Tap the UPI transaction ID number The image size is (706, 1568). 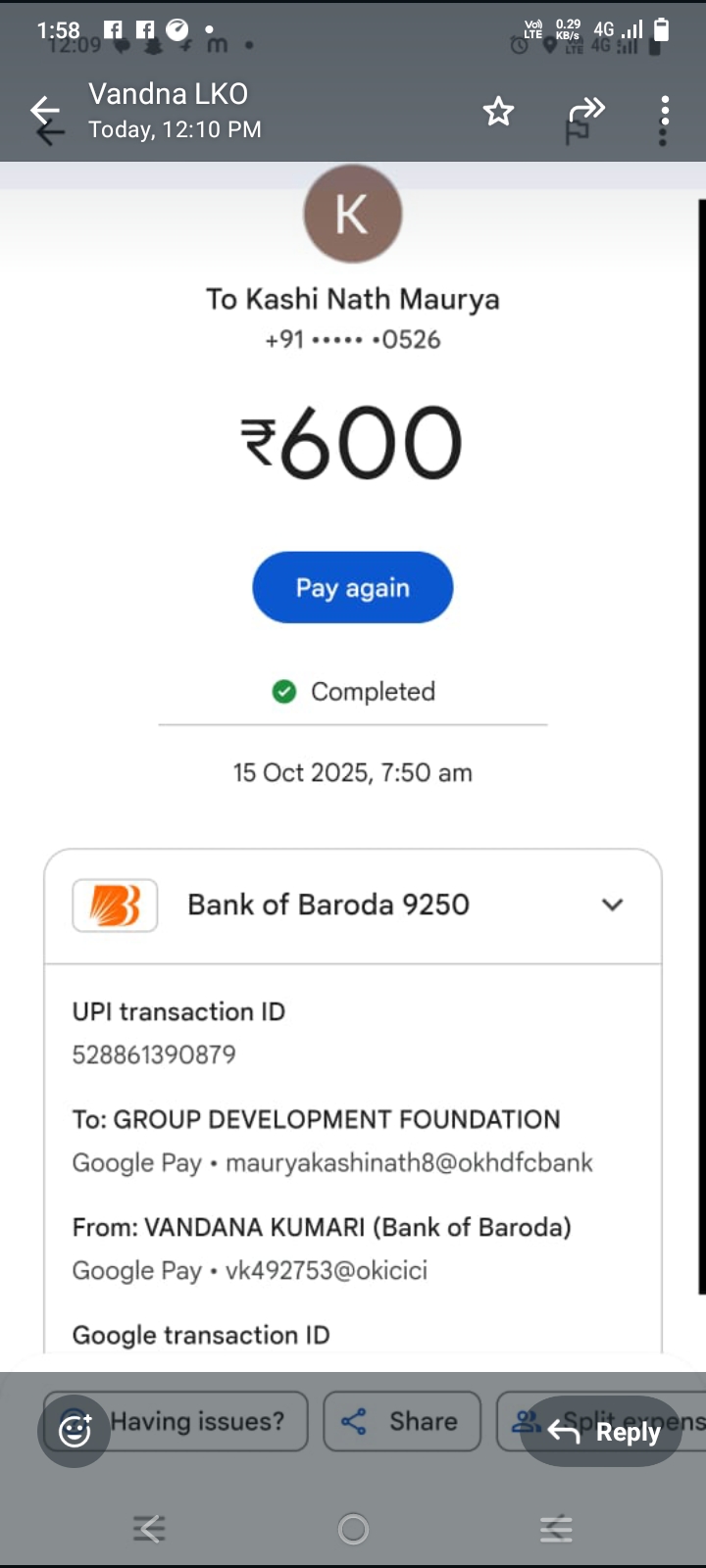click(x=154, y=1054)
